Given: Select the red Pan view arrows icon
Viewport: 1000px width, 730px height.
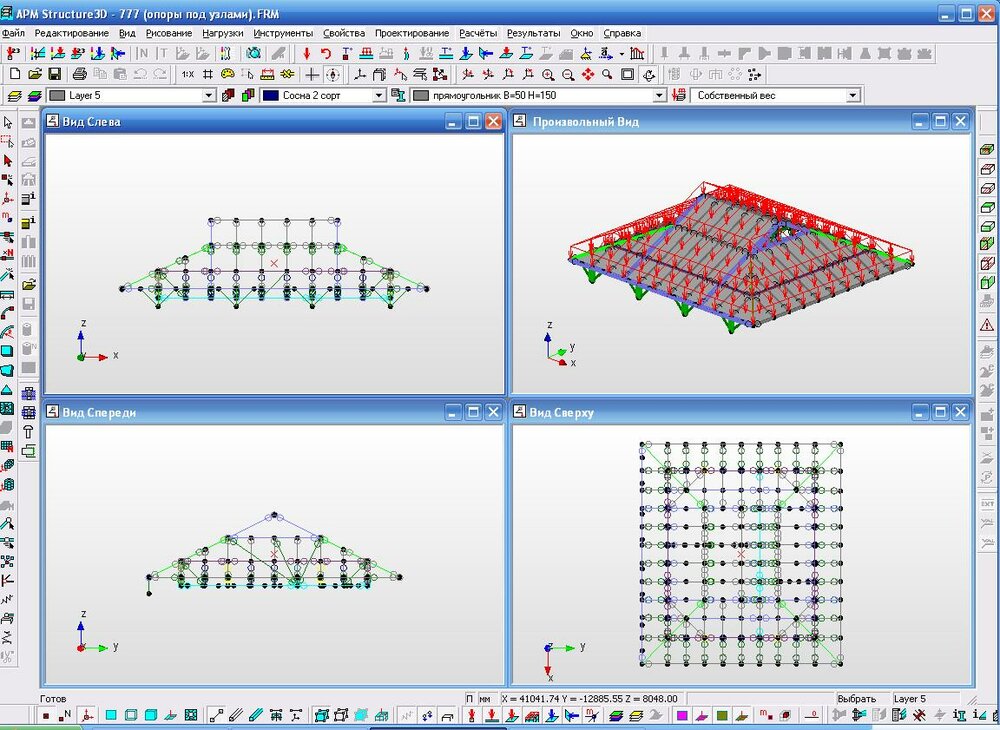Looking at the screenshot, I should [588, 74].
